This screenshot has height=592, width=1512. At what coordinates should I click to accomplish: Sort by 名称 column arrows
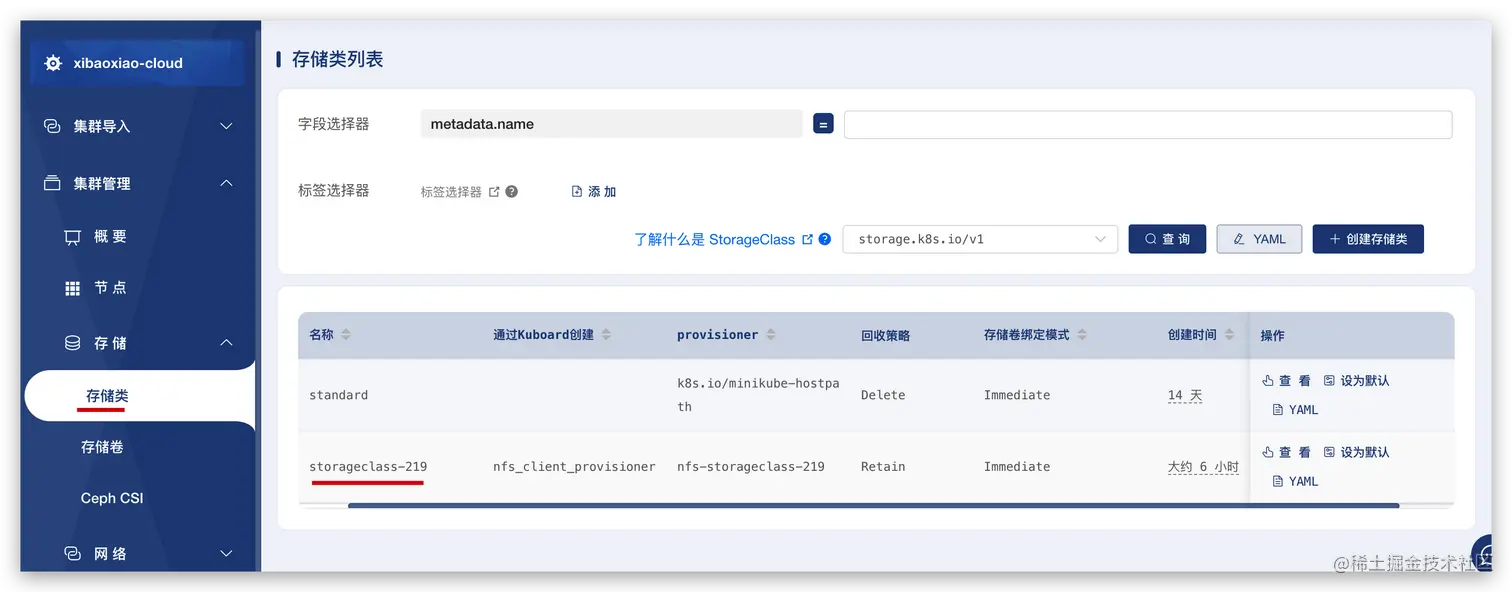346,335
